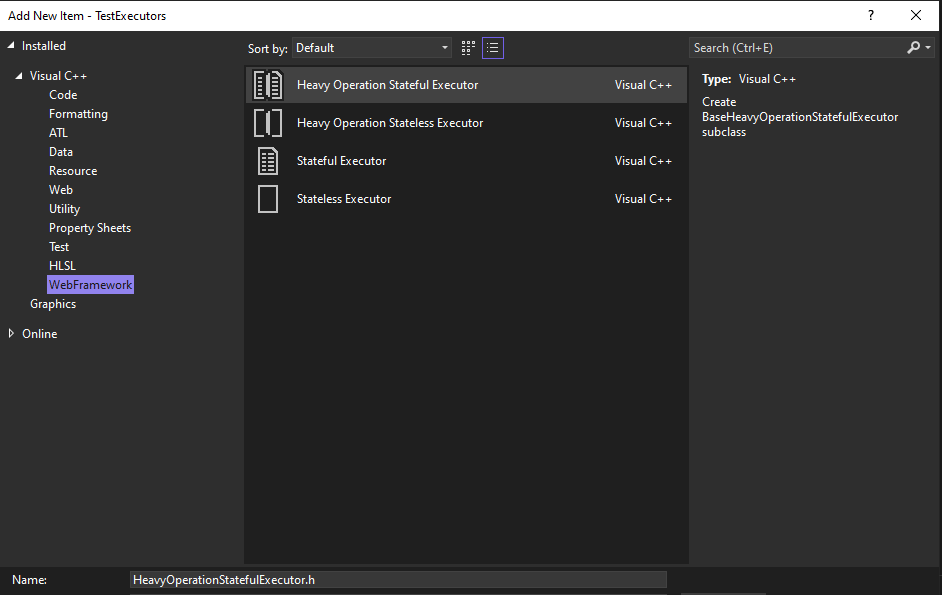The height and width of the screenshot is (595, 942).
Task: Collapse the Installed tree node
Action: click(11, 46)
